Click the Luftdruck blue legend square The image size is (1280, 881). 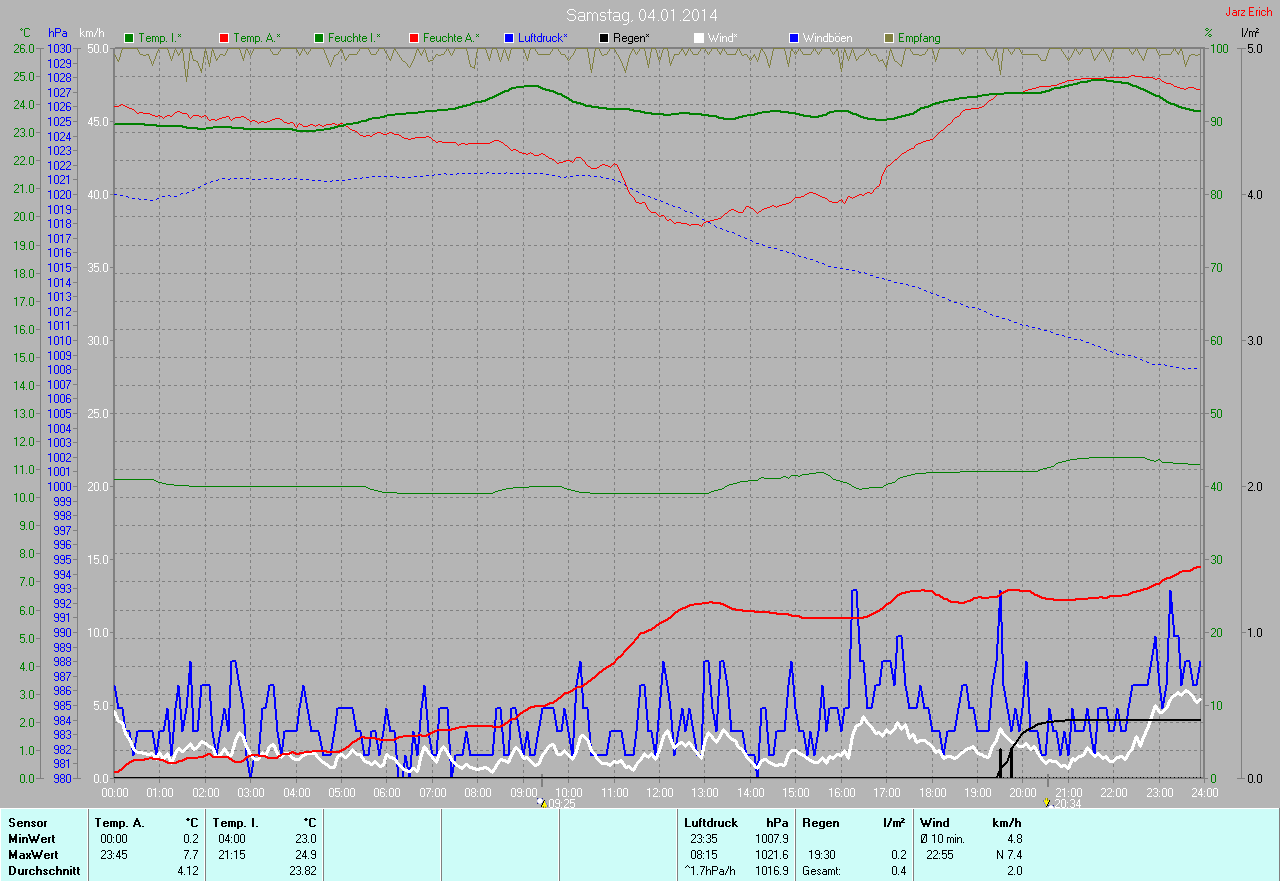(509, 38)
